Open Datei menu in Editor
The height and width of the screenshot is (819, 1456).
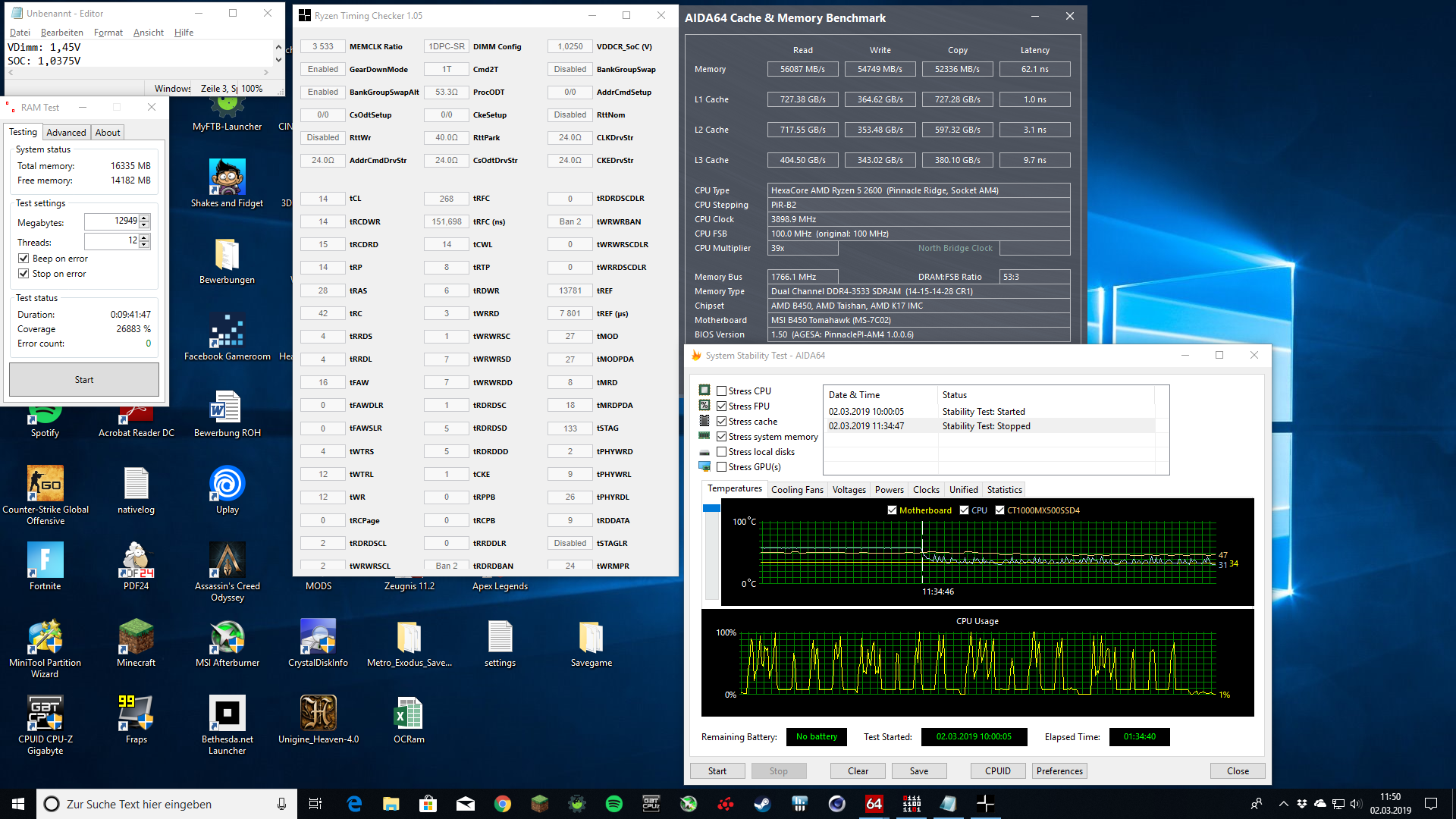coord(20,33)
